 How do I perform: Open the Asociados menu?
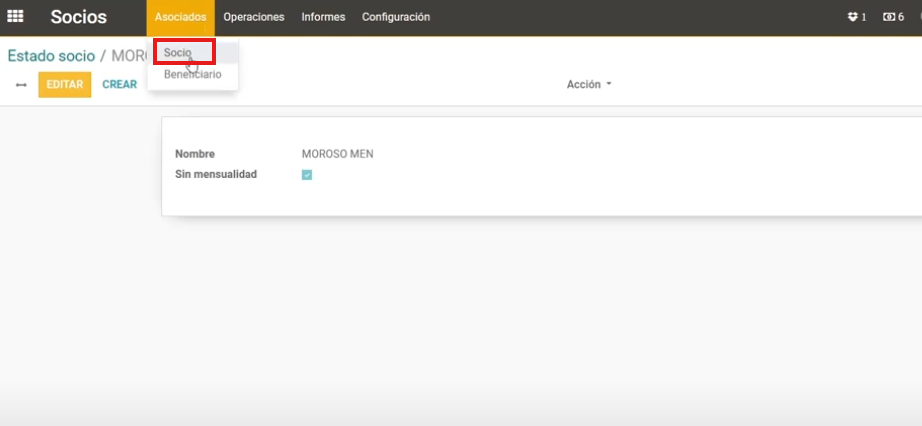(x=180, y=17)
